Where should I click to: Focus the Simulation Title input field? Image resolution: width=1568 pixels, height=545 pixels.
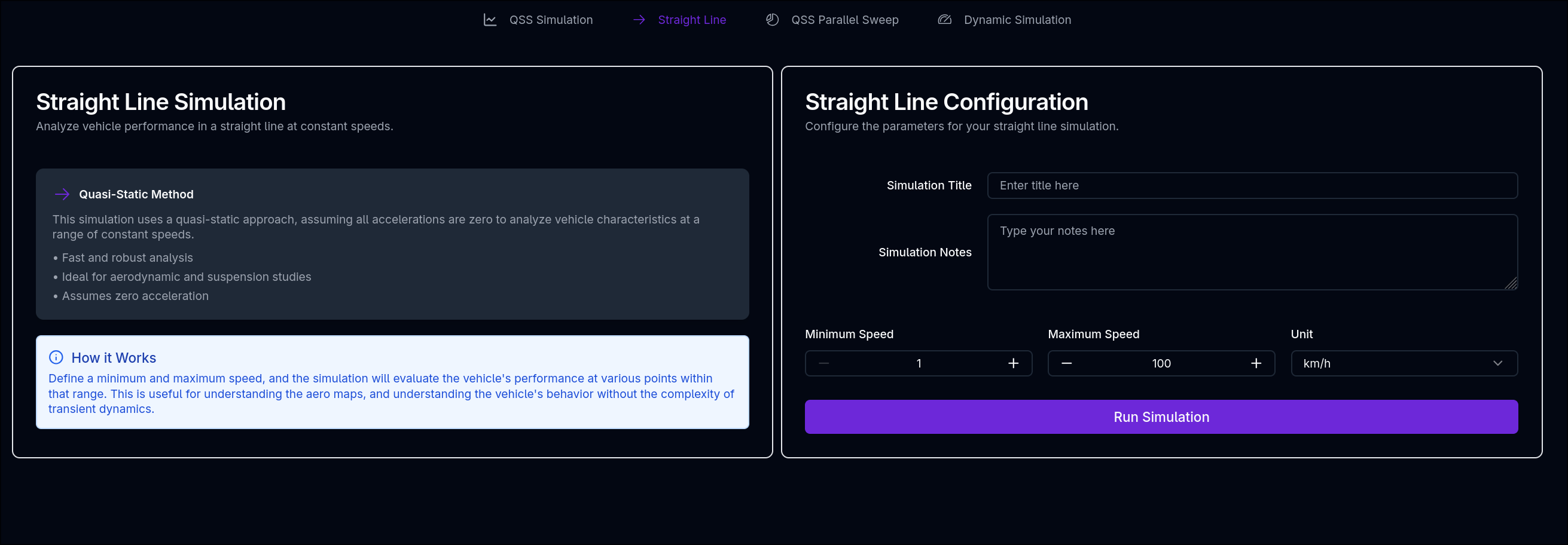click(1252, 185)
